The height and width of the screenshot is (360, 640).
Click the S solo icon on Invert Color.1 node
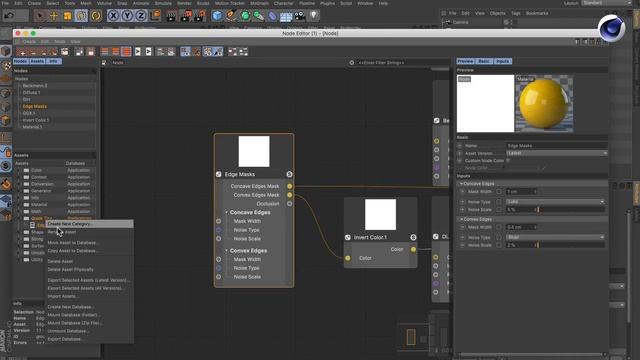tap(413, 237)
